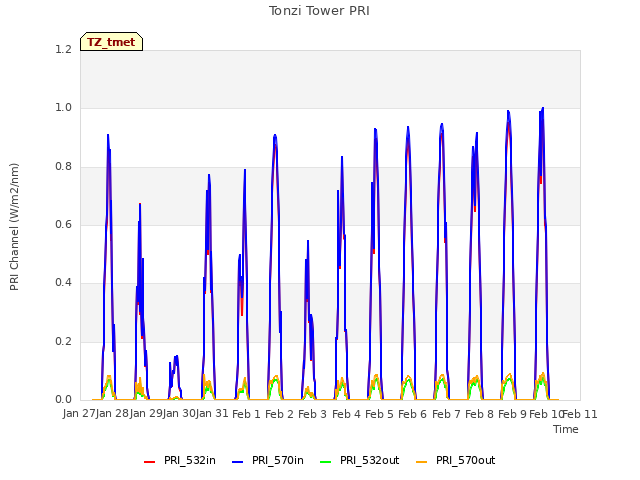Toggle the PRI_532out legend entry
Viewport: 640px width, 480px height.
359,460
